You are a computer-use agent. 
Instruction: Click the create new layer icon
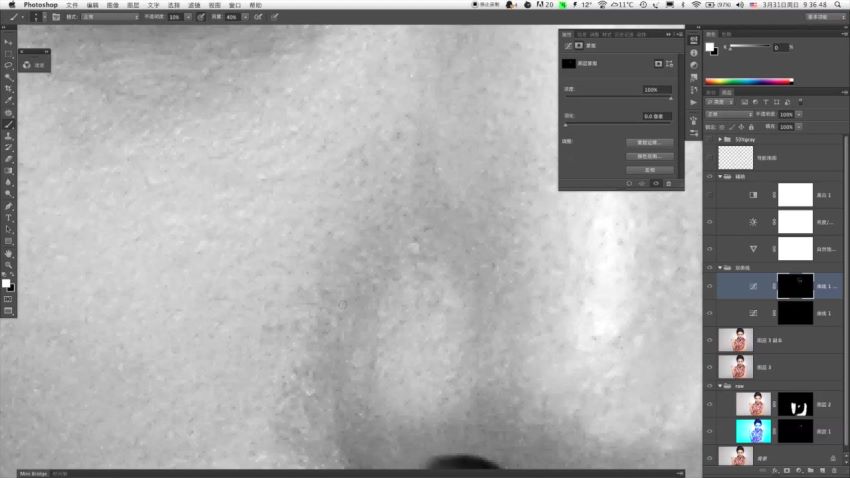click(x=822, y=470)
